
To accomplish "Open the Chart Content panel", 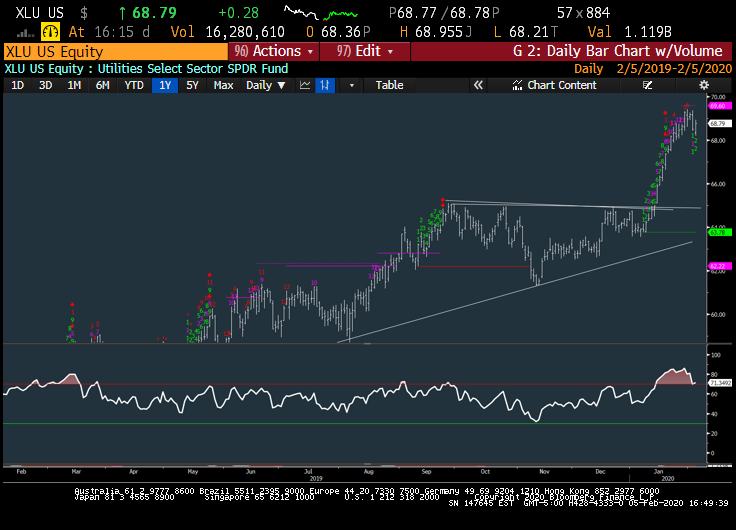I will tap(554, 85).
